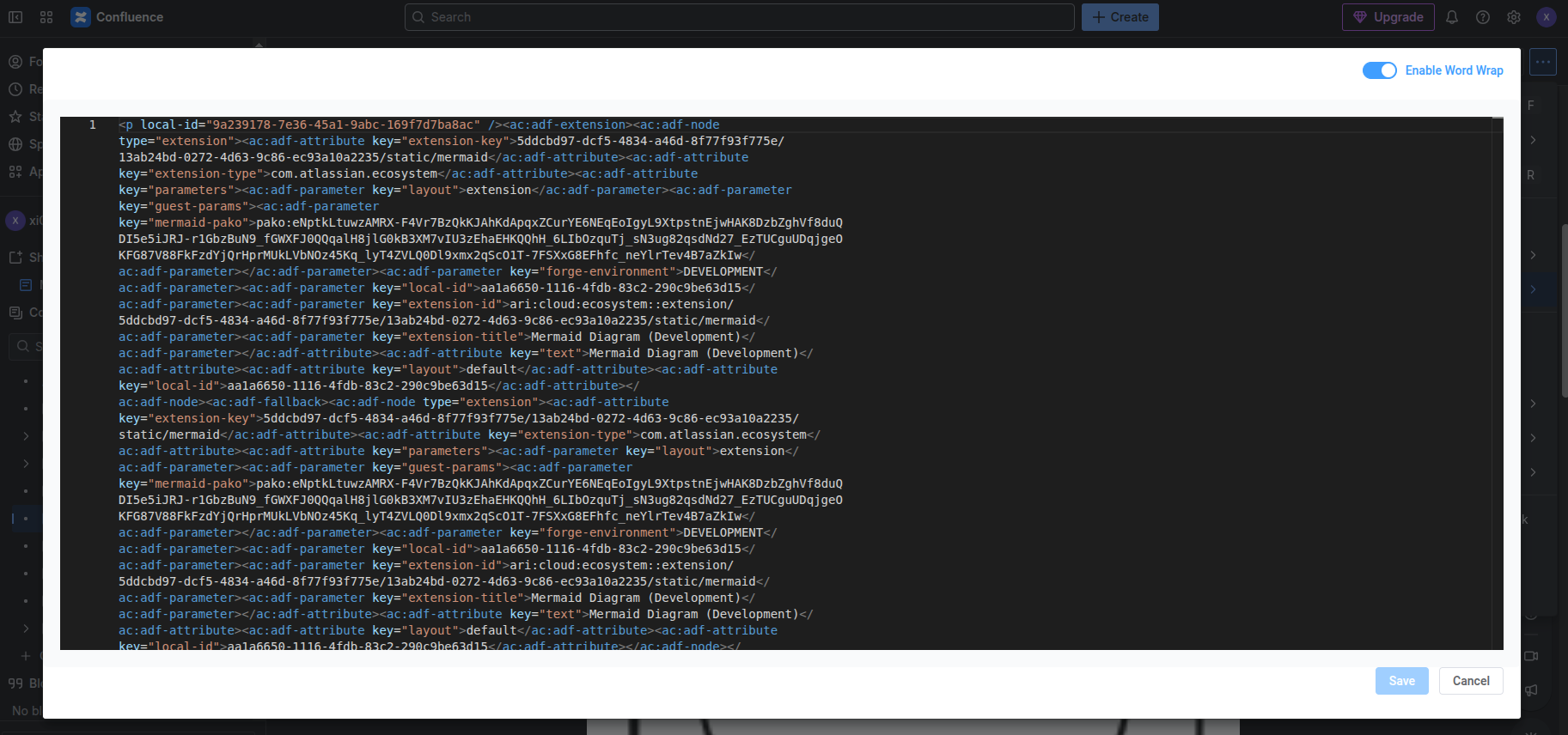Turn off the Enable Word Wrap switch

click(x=1380, y=70)
